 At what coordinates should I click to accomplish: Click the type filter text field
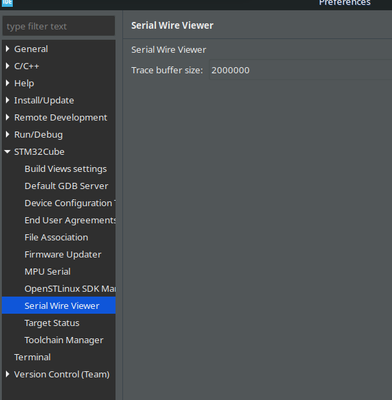coord(59,26)
